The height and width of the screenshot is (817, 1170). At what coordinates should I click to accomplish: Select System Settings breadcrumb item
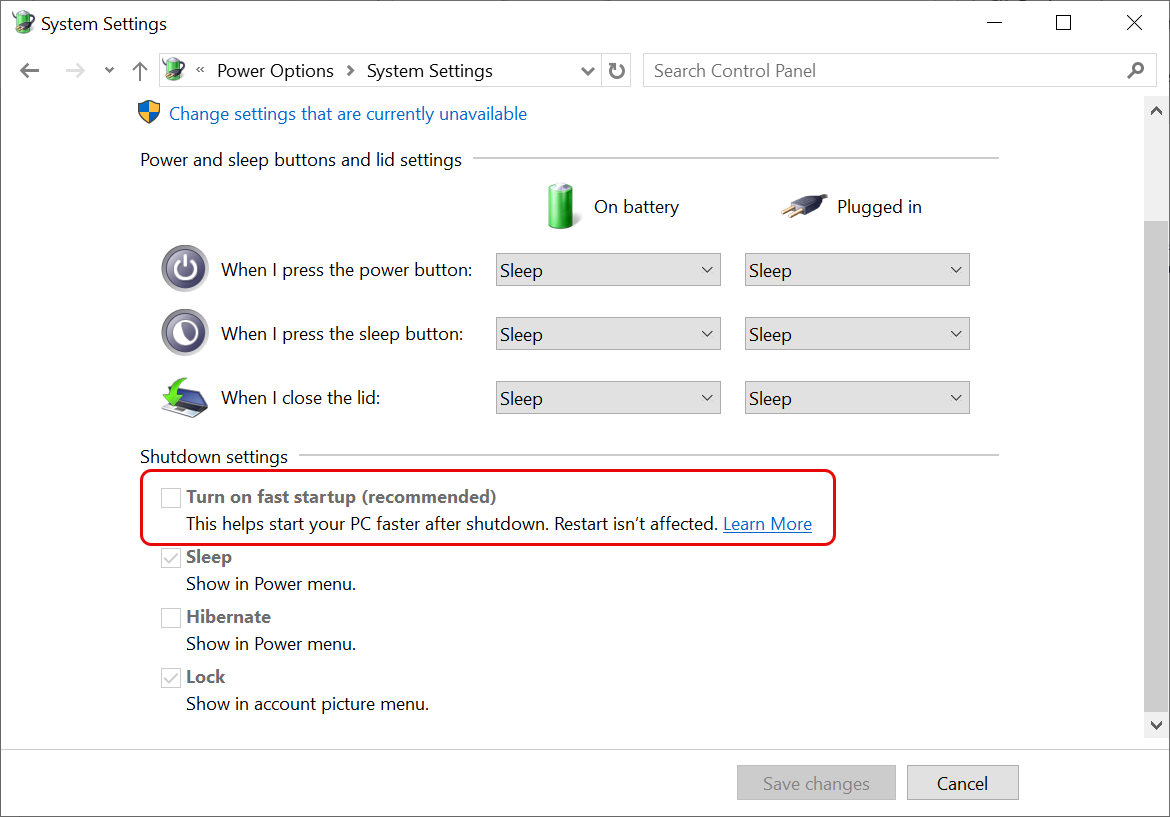429,71
